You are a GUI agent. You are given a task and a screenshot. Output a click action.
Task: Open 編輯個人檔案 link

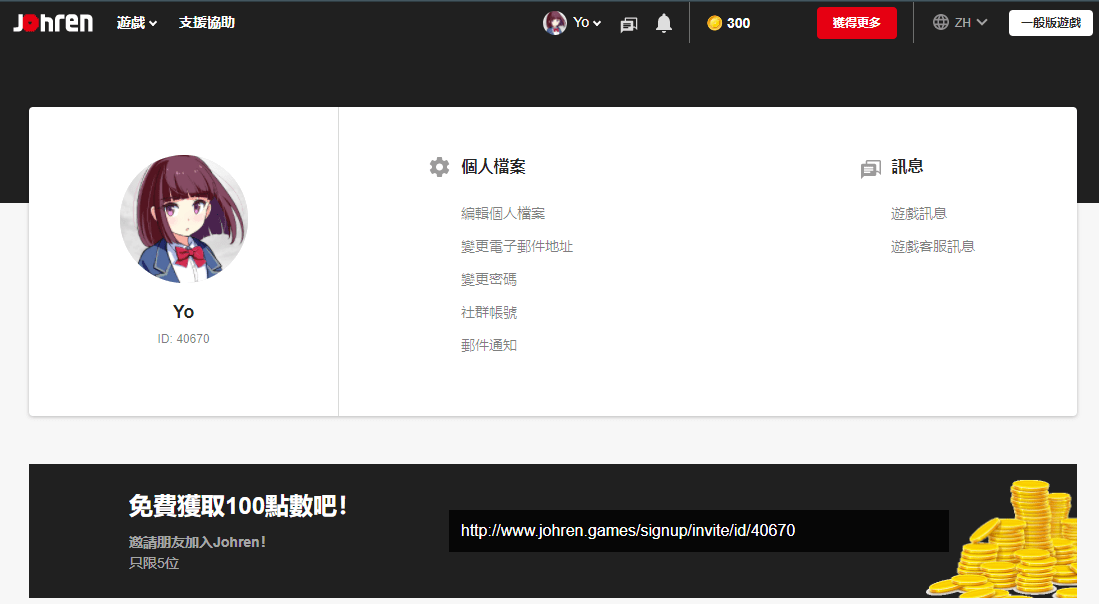click(x=503, y=214)
